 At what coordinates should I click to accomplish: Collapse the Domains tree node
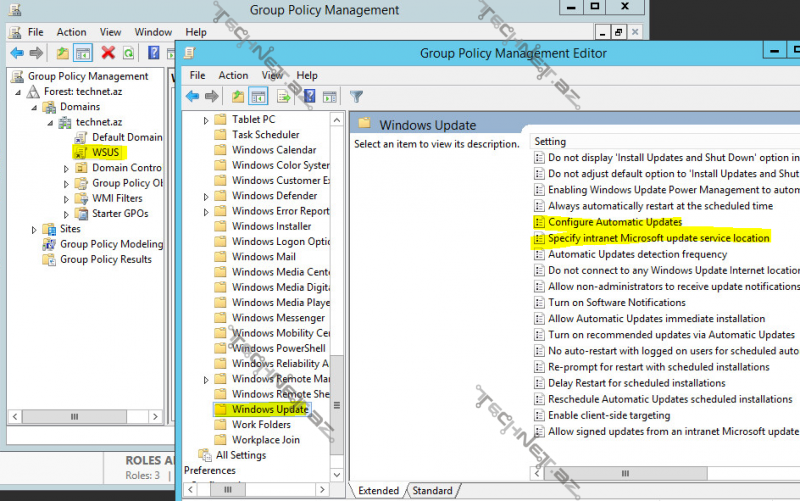(x=35, y=107)
